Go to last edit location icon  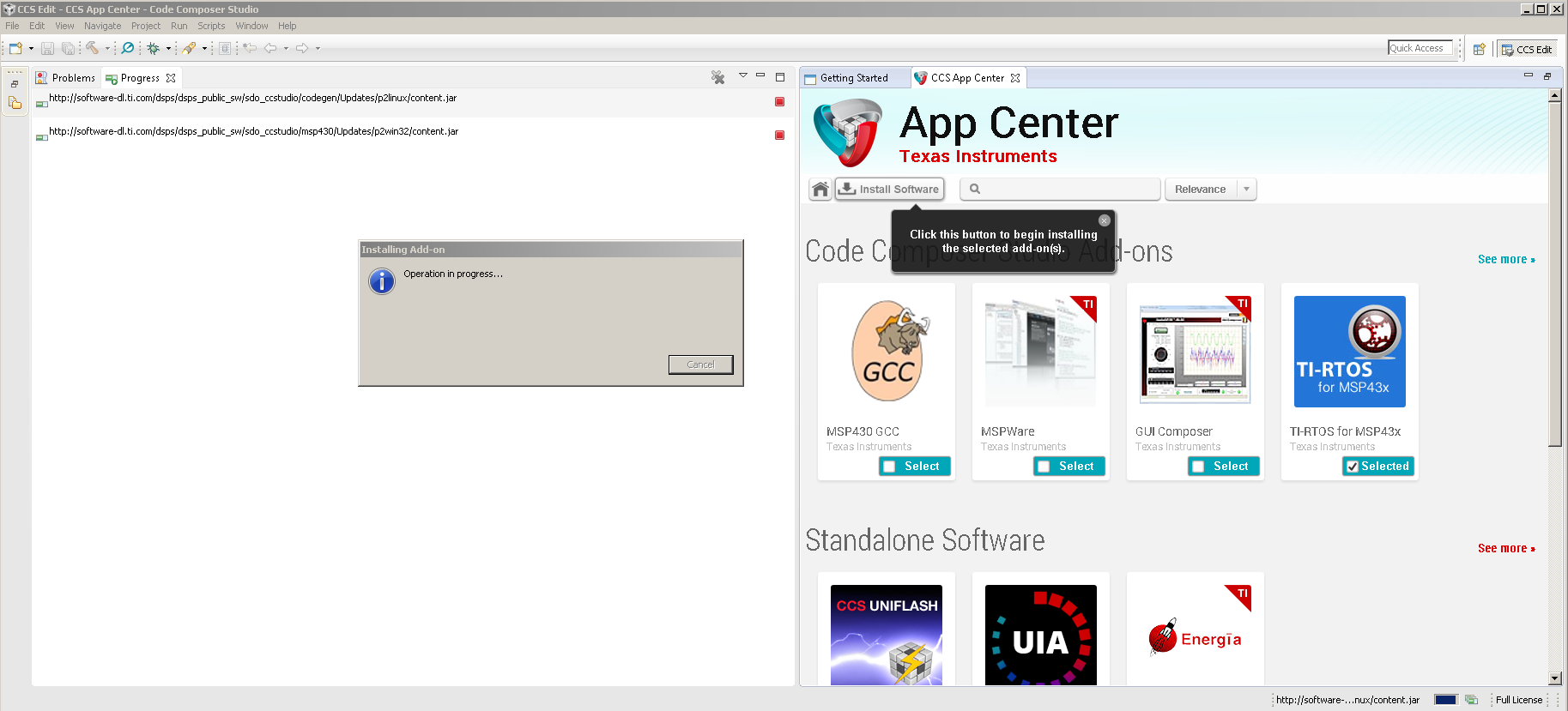[x=250, y=48]
